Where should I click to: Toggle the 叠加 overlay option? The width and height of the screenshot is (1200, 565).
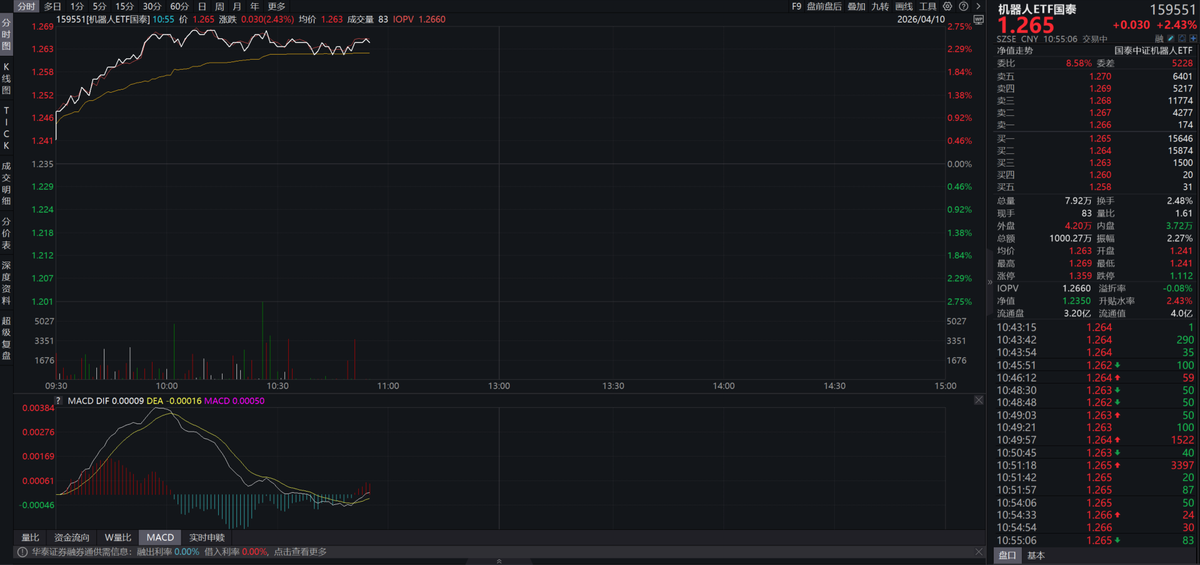point(856,6)
